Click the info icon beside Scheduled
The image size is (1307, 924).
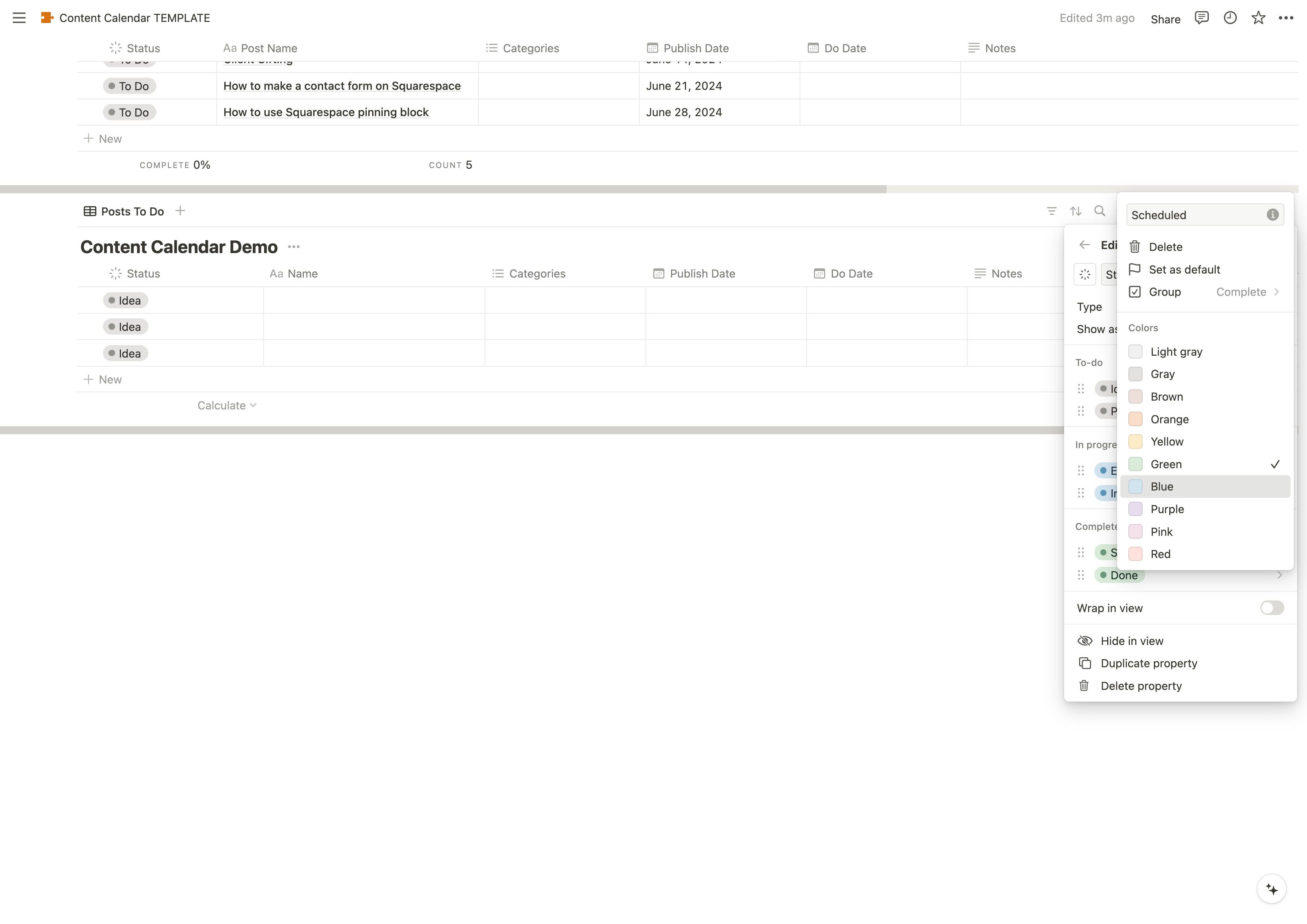[1272, 215]
